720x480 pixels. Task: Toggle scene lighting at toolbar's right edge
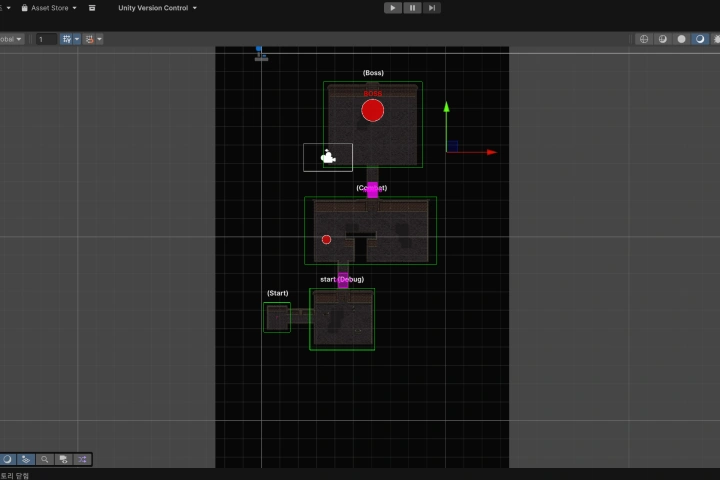pos(716,39)
